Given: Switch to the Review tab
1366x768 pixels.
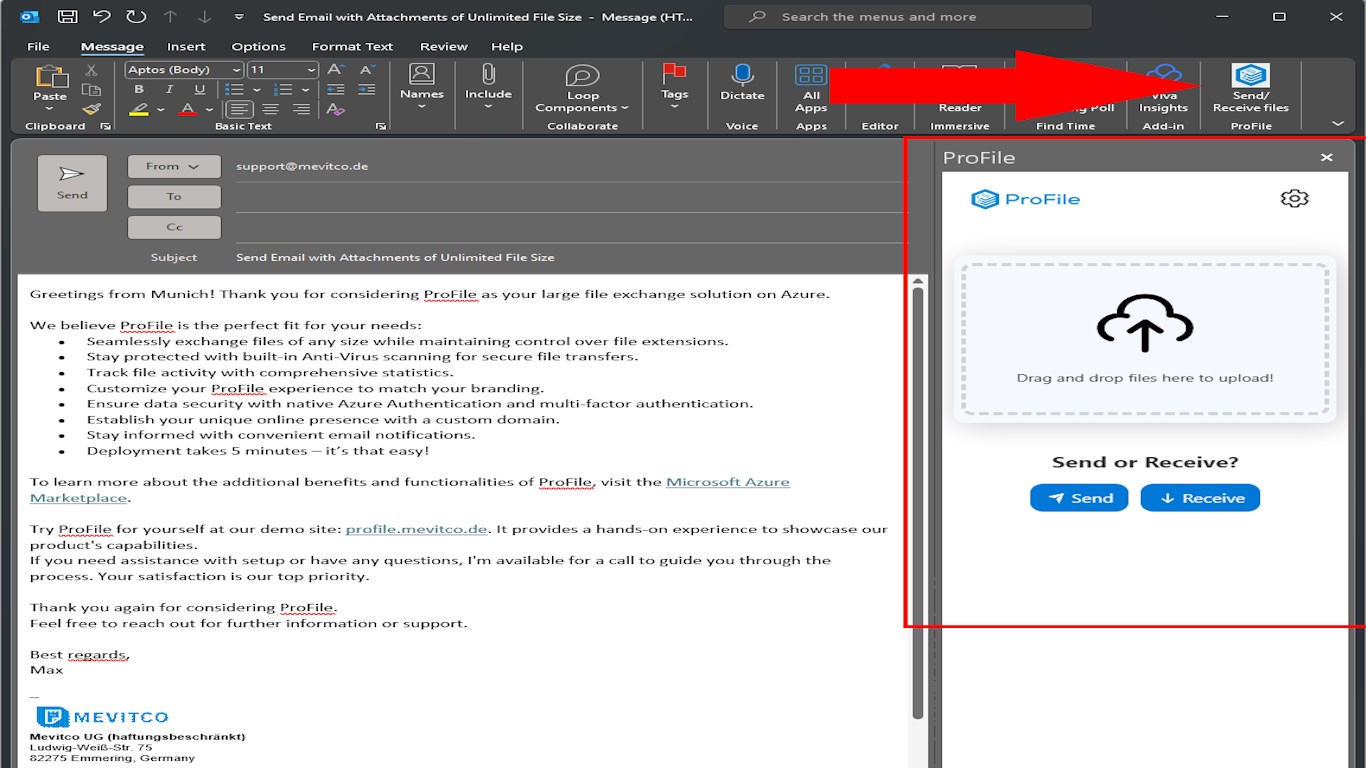Looking at the screenshot, I should pyautogui.click(x=443, y=46).
